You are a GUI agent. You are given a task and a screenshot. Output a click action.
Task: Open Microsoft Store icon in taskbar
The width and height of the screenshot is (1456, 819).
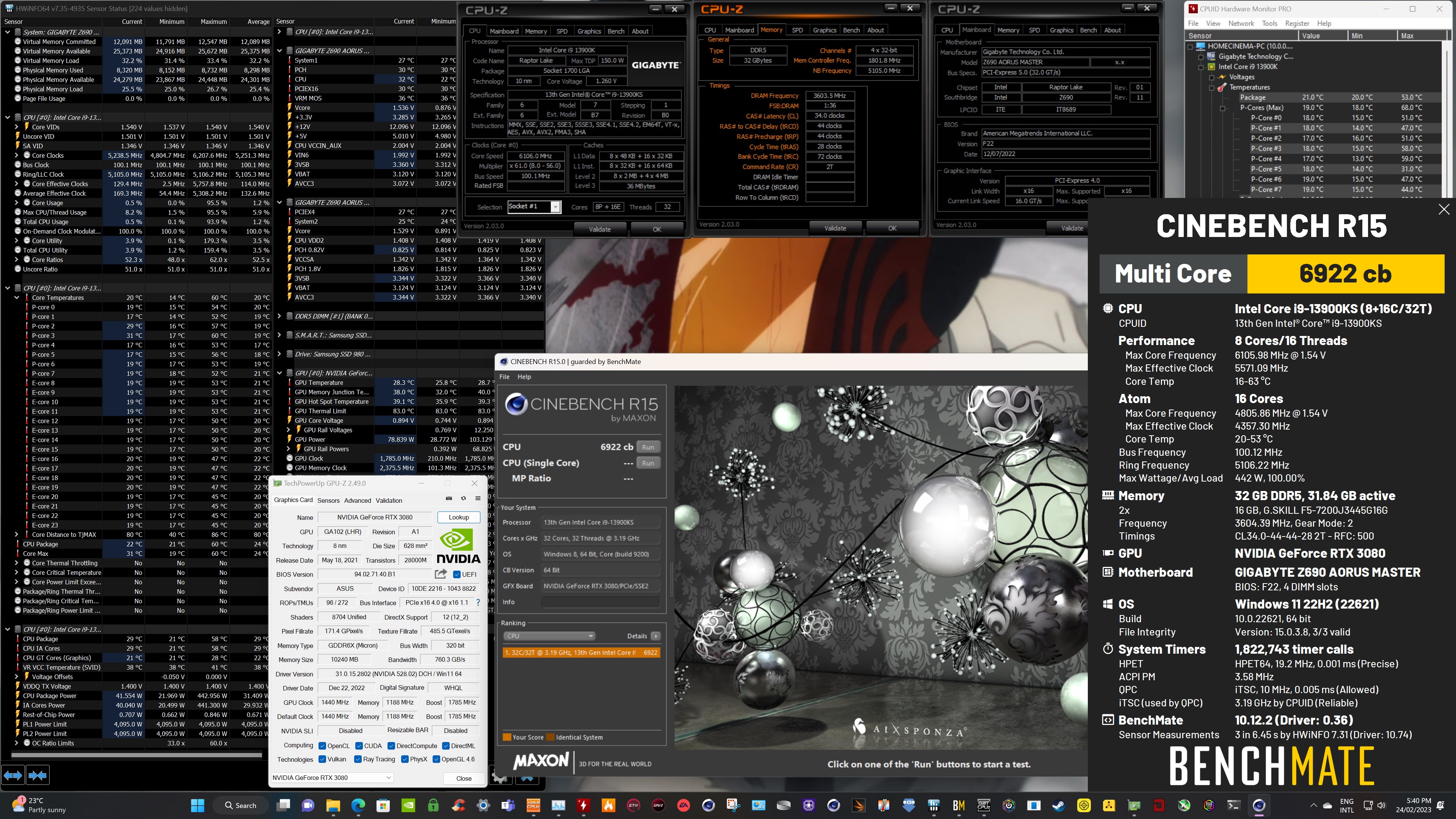[383, 805]
